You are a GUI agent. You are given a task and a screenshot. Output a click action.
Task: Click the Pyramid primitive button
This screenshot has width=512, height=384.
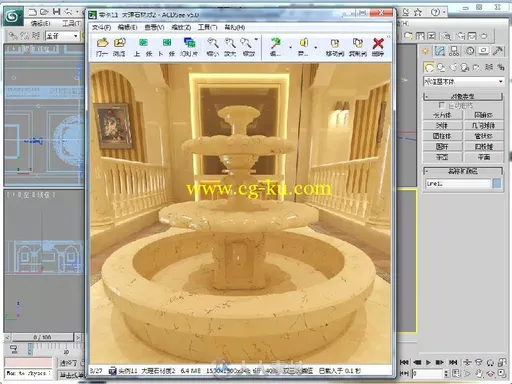click(483, 147)
